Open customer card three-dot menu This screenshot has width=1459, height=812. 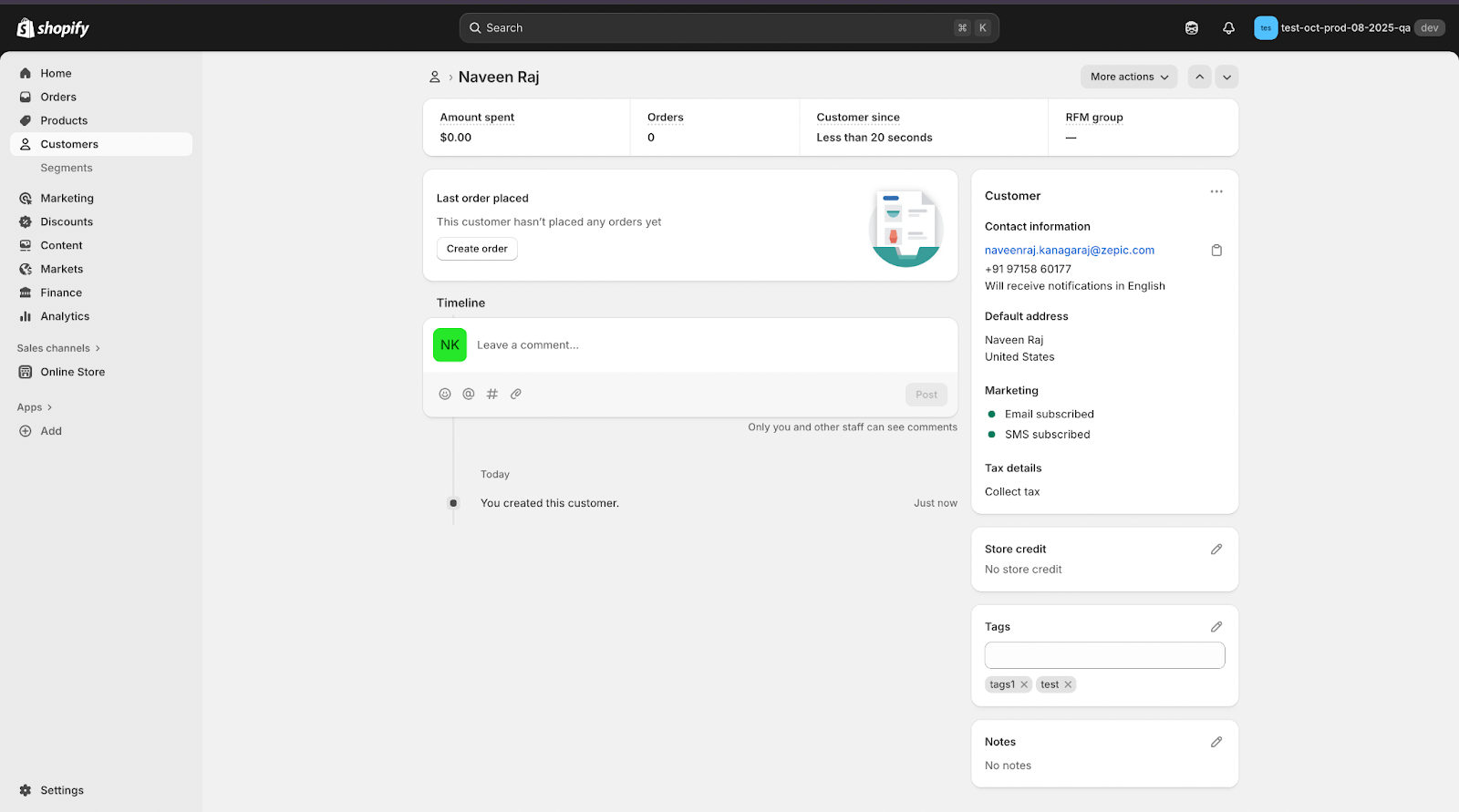click(1216, 192)
